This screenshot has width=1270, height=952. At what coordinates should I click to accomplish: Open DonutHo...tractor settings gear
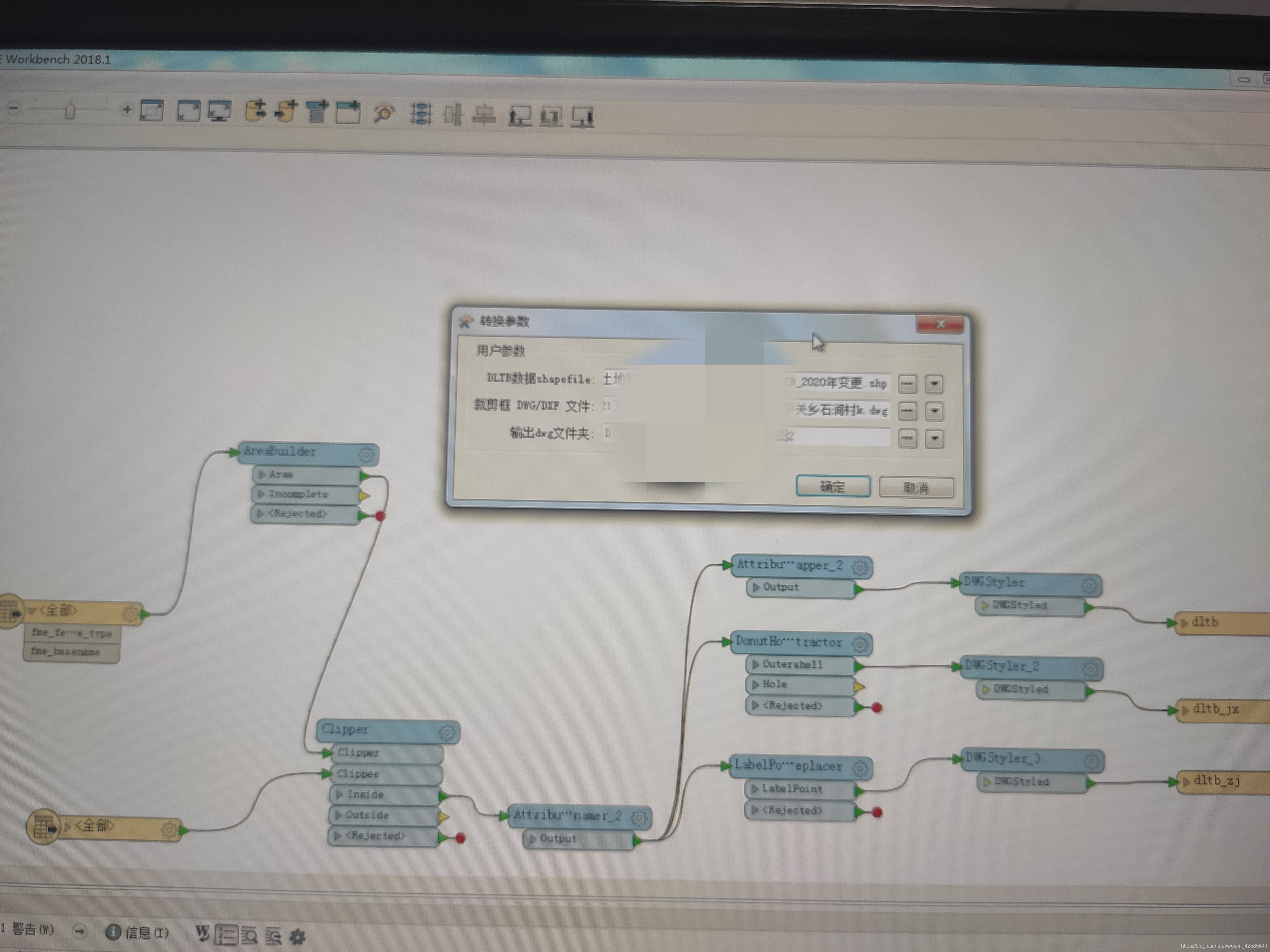(860, 645)
